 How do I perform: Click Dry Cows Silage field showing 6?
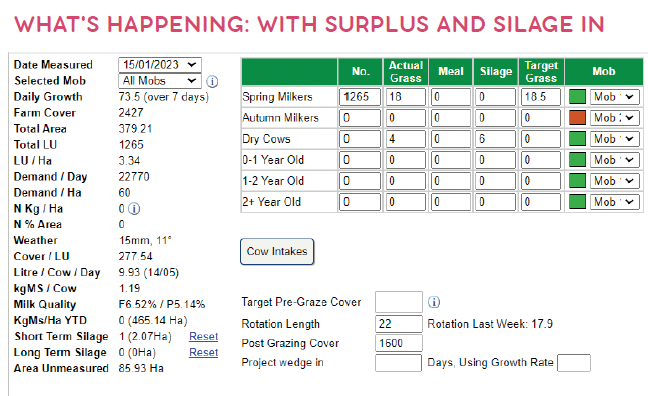pyautogui.click(x=495, y=139)
